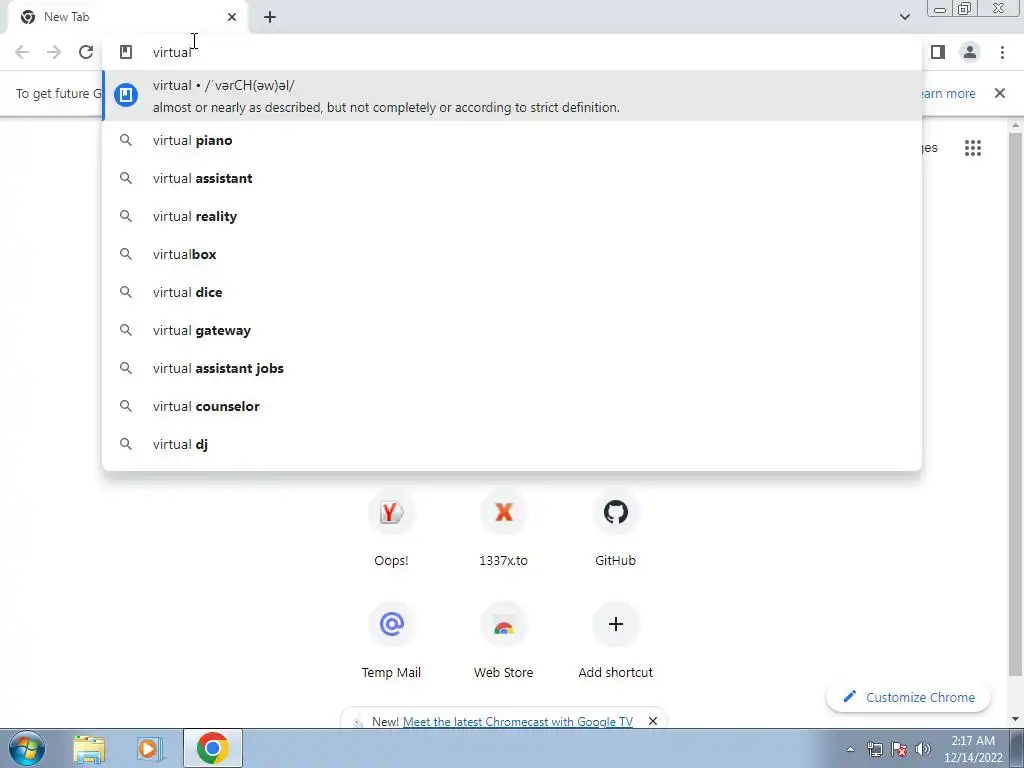Screen dimensions: 1024x768
Task: Choose 'virtual piano' suggestion
Action: [x=512, y=140]
